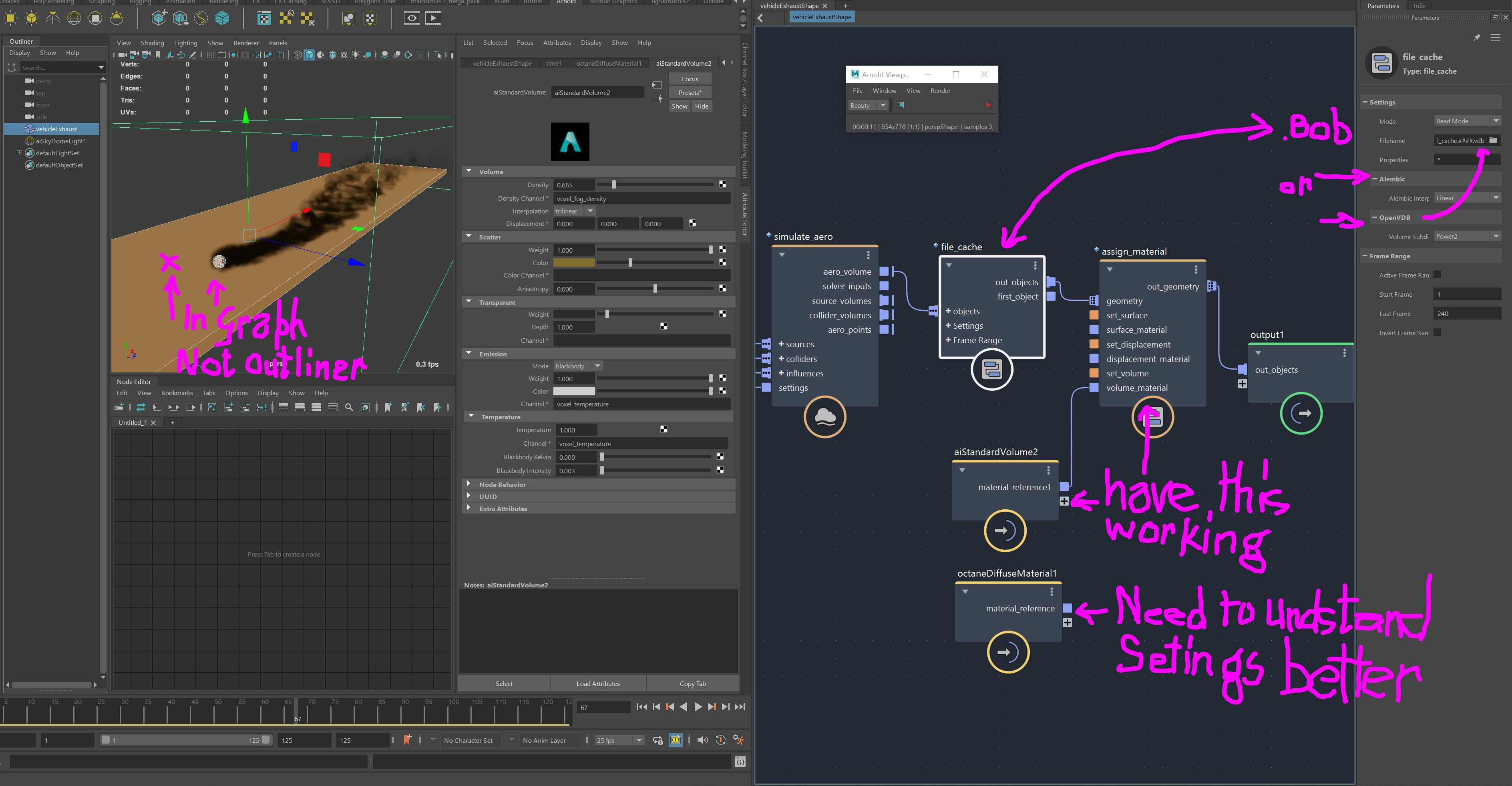The height and width of the screenshot is (786, 1512).
Task: Pin the Parameters panel
Action: 1477,38
